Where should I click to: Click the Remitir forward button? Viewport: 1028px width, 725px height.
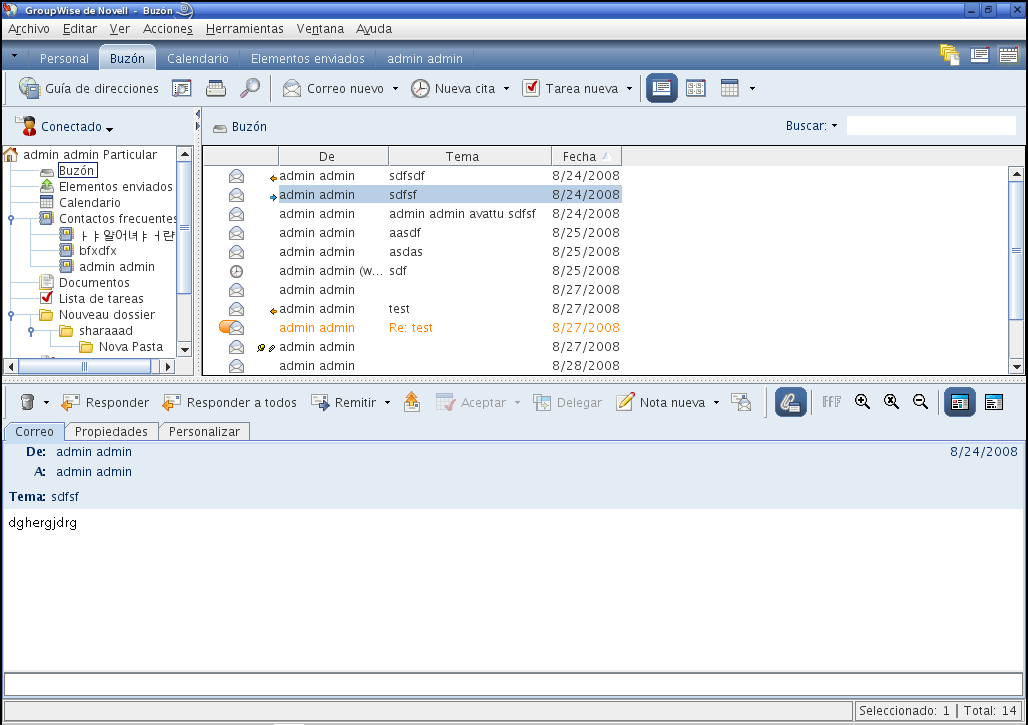(344, 402)
